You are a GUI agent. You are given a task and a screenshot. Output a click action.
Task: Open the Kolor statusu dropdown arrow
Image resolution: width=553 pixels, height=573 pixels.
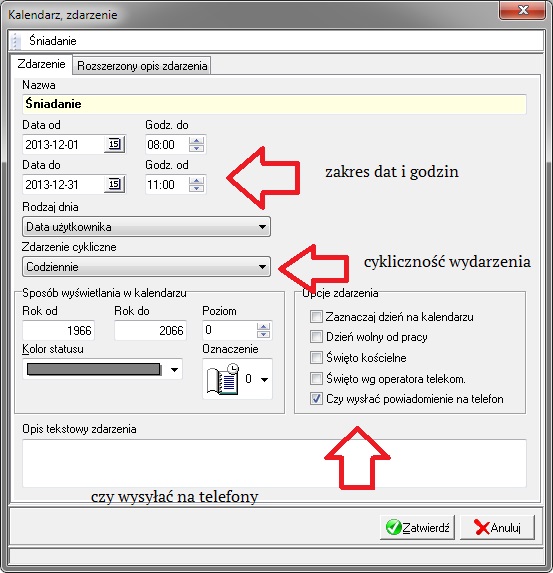(x=174, y=370)
